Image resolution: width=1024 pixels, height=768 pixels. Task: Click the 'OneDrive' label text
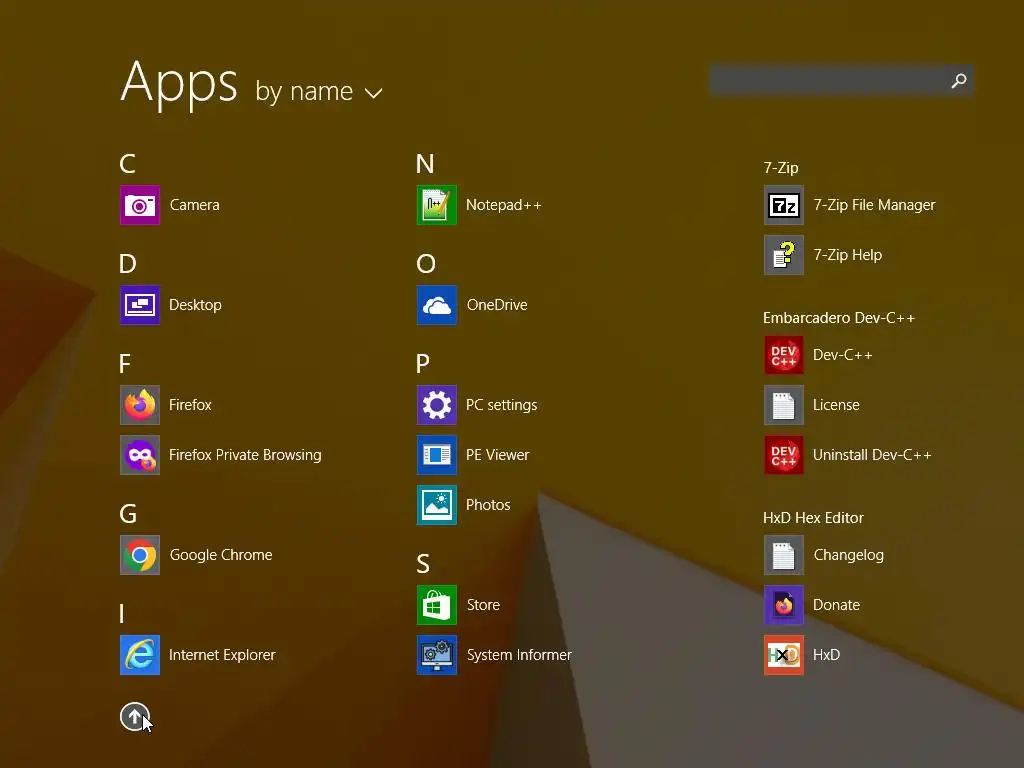coord(497,305)
